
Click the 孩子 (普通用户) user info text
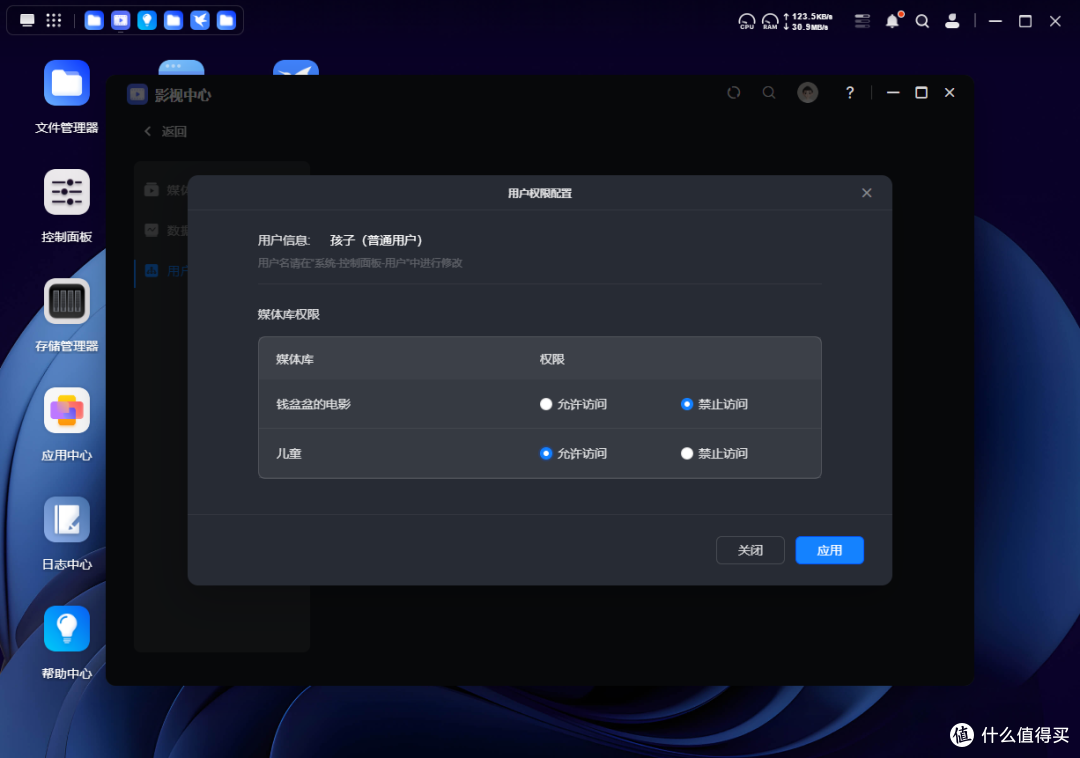coord(376,240)
